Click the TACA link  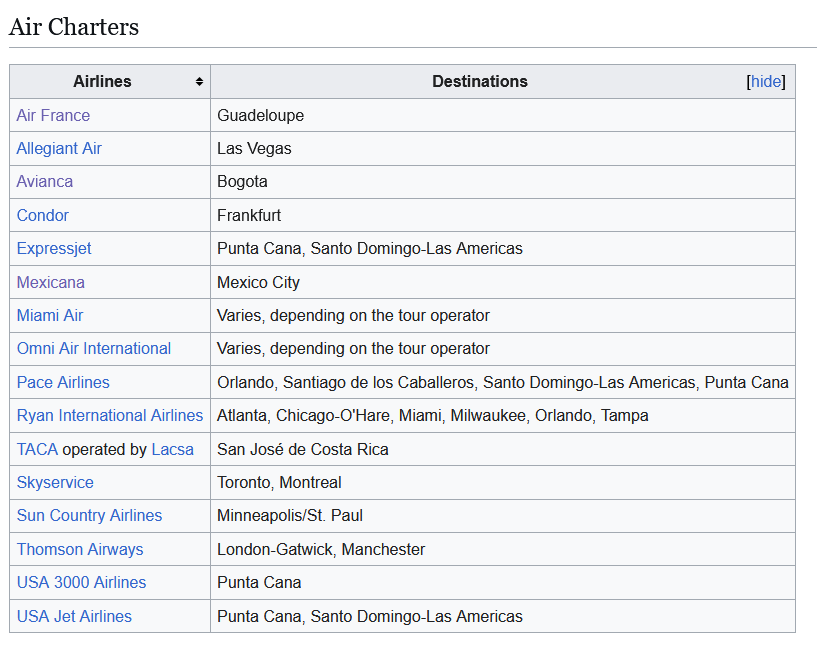pos(37,449)
